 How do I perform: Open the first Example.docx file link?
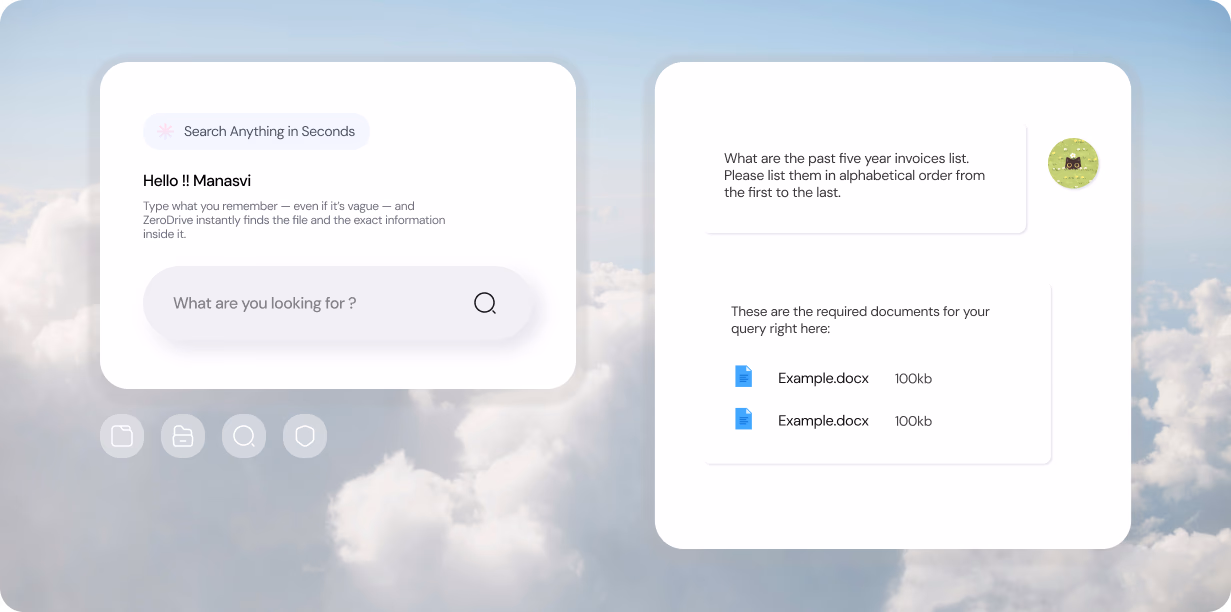[x=823, y=378]
